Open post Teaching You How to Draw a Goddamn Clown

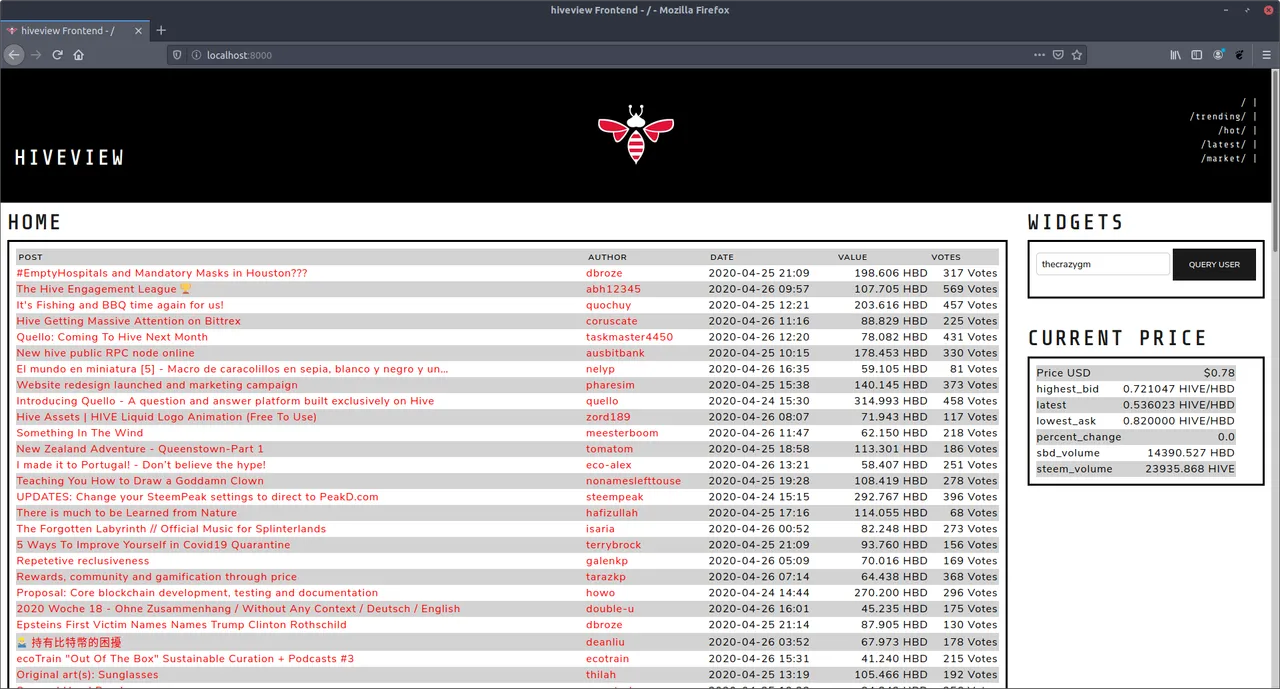click(140, 481)
